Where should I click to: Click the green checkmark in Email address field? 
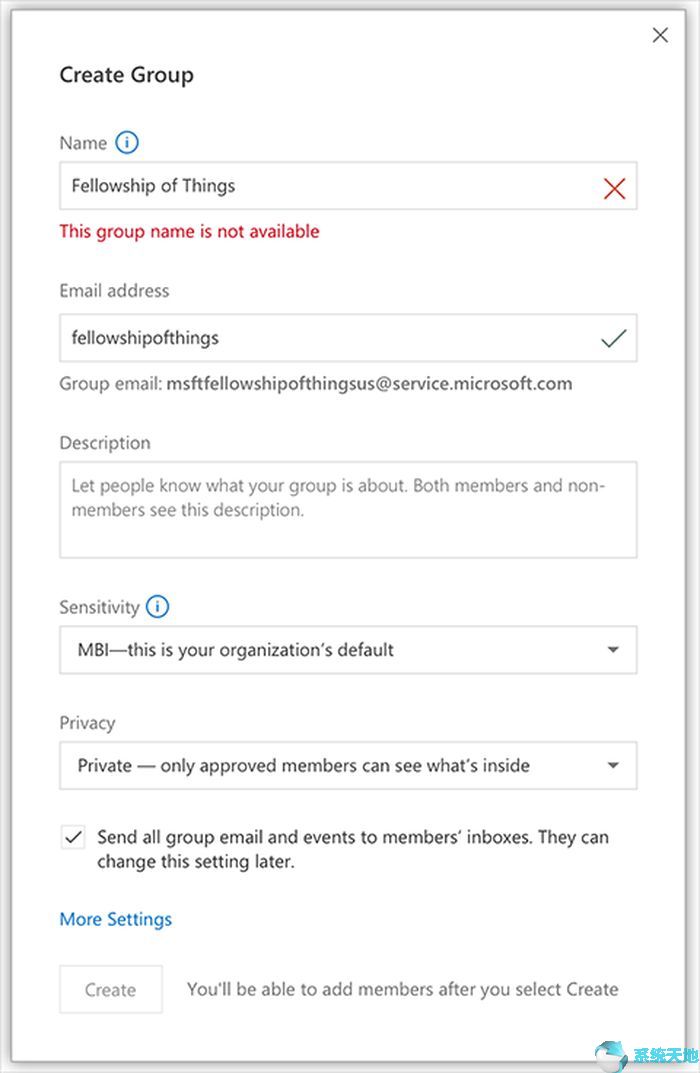coord(614,338)
